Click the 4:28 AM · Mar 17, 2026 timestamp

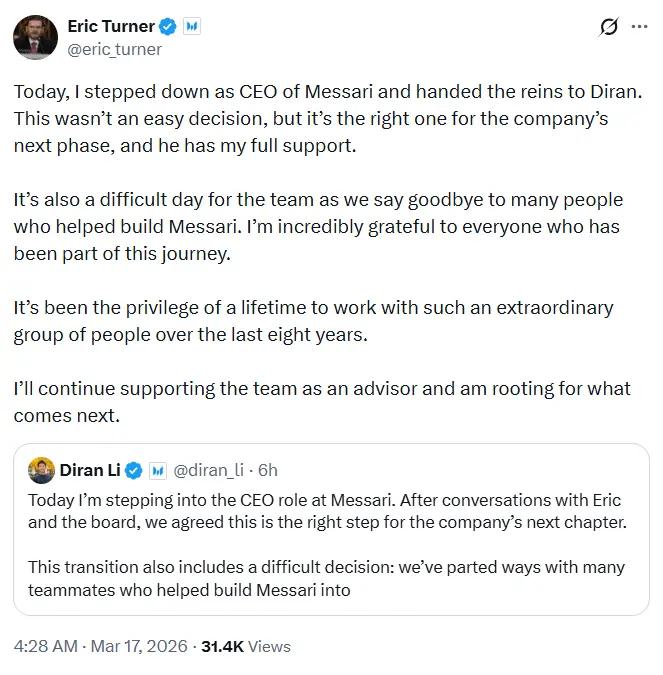click(x=100, y=646)
